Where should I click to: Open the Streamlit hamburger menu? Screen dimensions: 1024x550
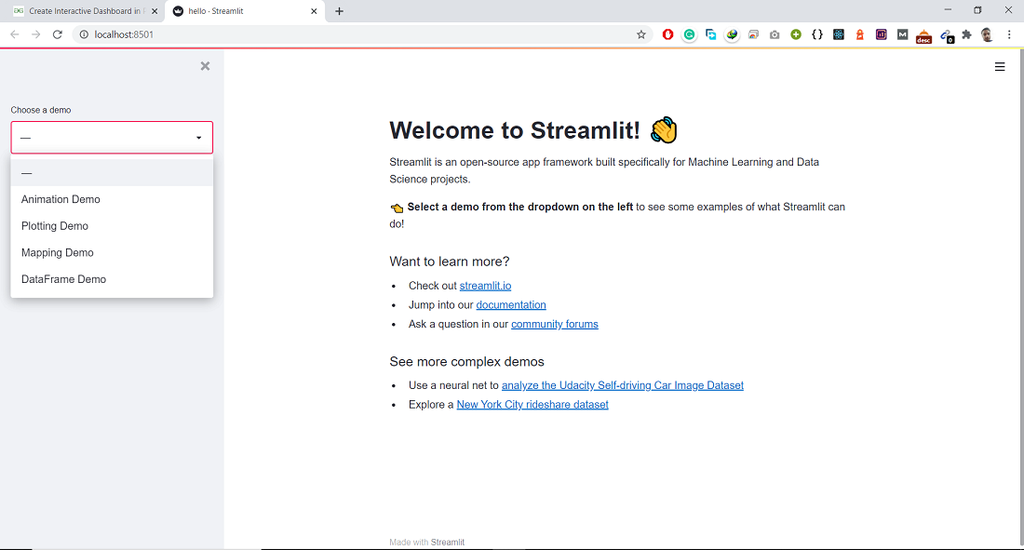(999, 67)
